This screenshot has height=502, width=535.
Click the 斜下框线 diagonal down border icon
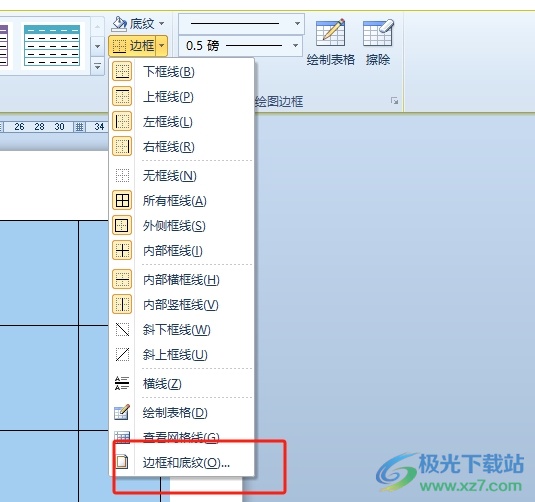122,330
